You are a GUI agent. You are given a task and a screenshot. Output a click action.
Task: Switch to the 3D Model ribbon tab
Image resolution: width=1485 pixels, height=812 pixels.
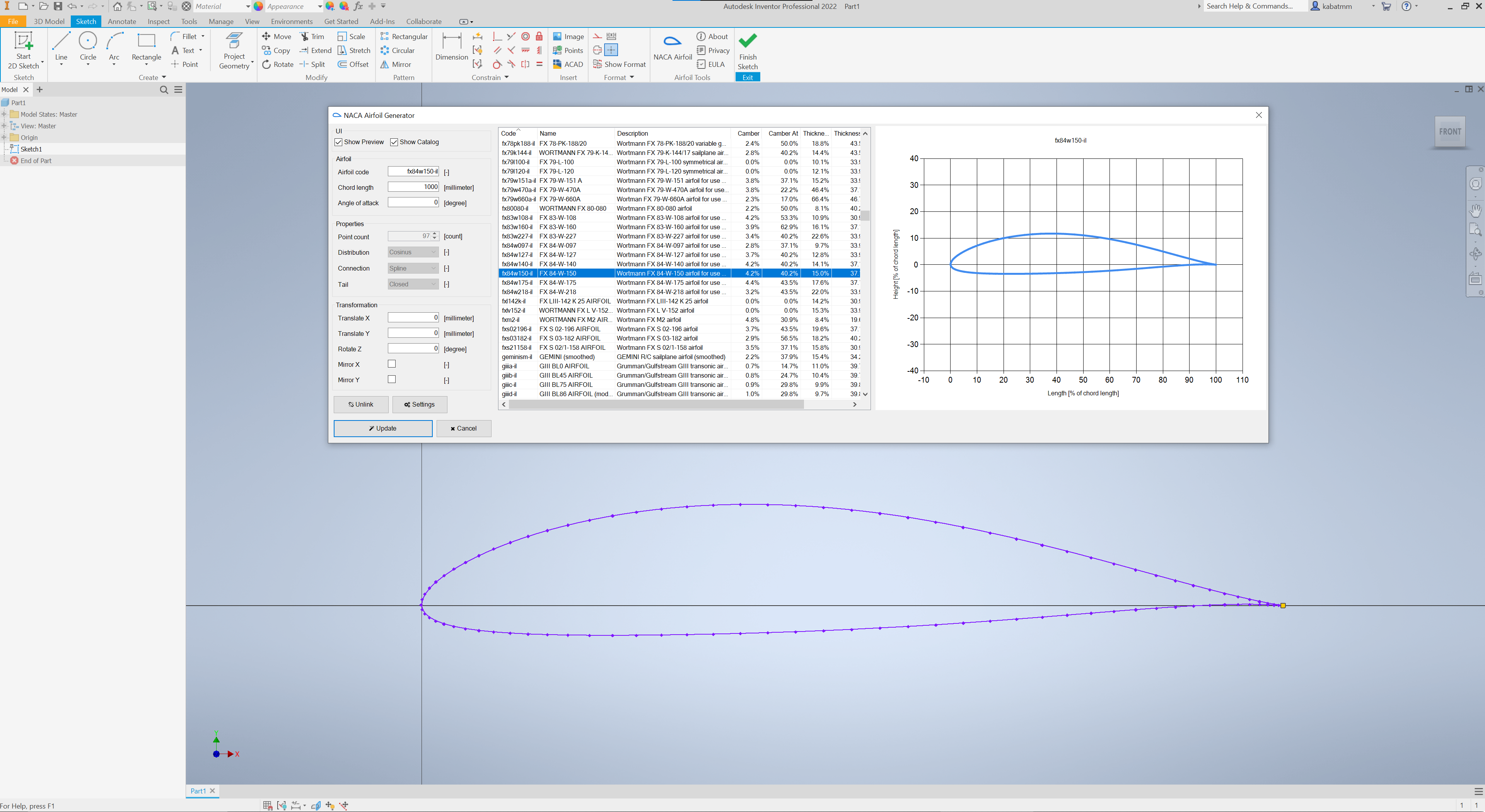(49, 21)
